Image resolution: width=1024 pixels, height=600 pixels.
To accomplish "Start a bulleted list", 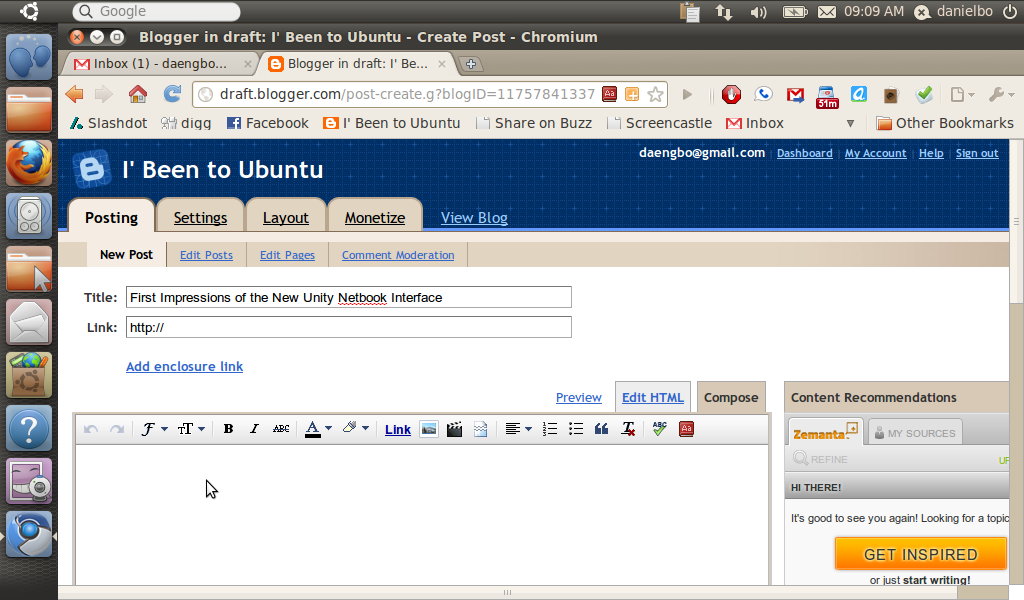I will tap(575, 429).
